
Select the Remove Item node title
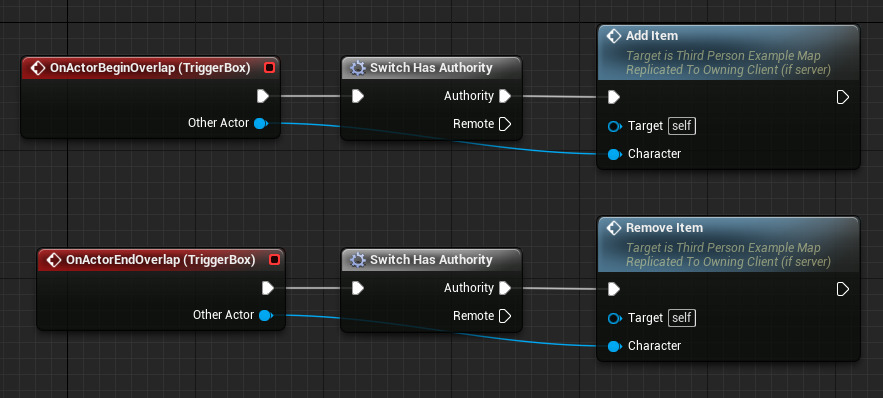665,228
